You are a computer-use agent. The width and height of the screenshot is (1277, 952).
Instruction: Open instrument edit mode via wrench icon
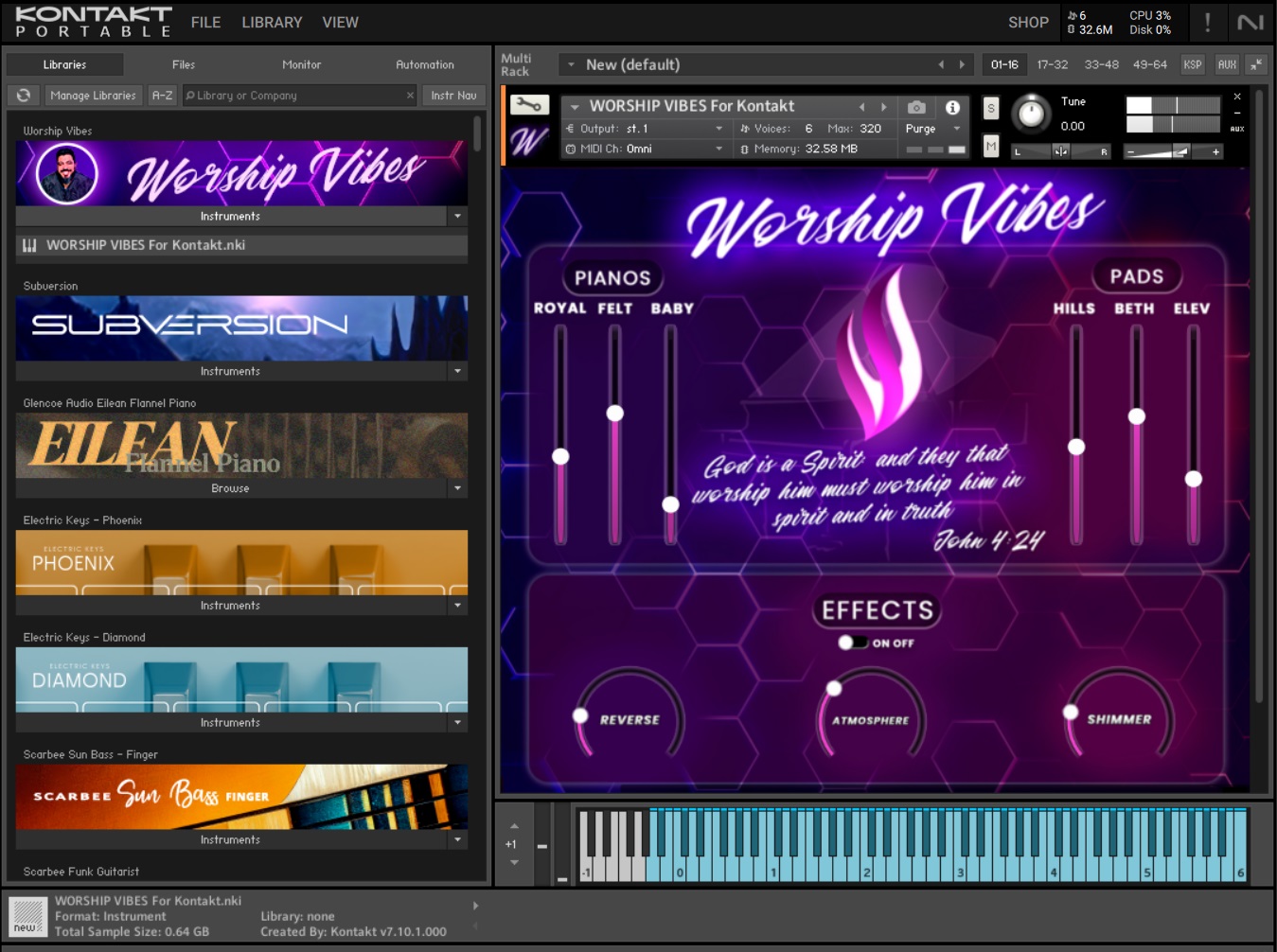coord(529,105)
